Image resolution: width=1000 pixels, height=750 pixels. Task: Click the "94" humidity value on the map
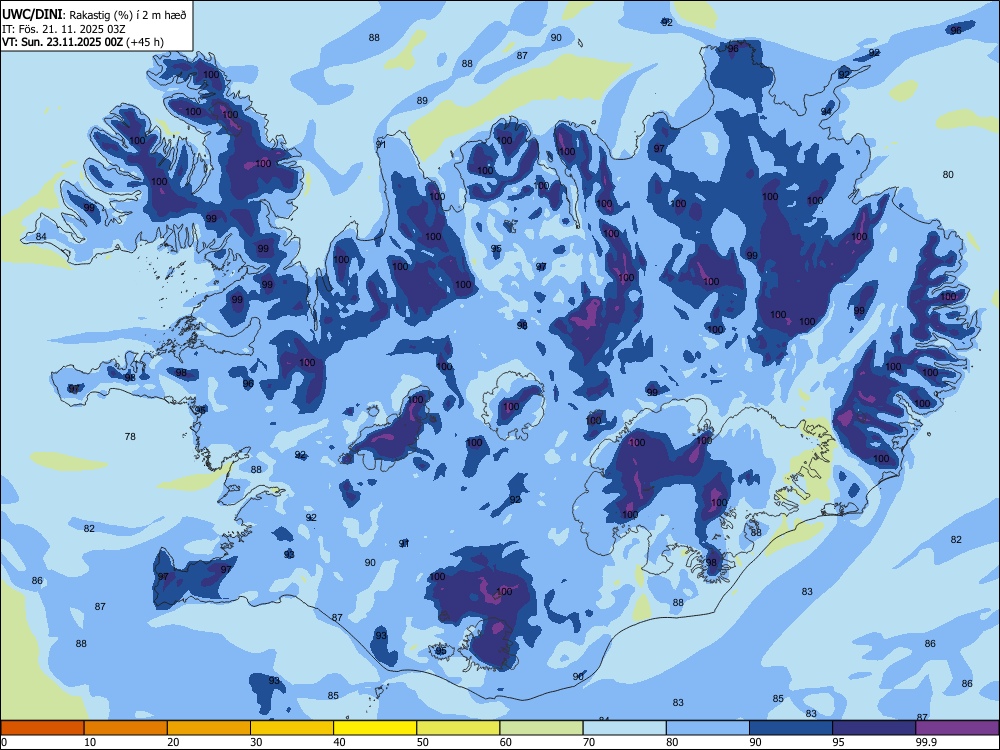[x=826, y=112]
